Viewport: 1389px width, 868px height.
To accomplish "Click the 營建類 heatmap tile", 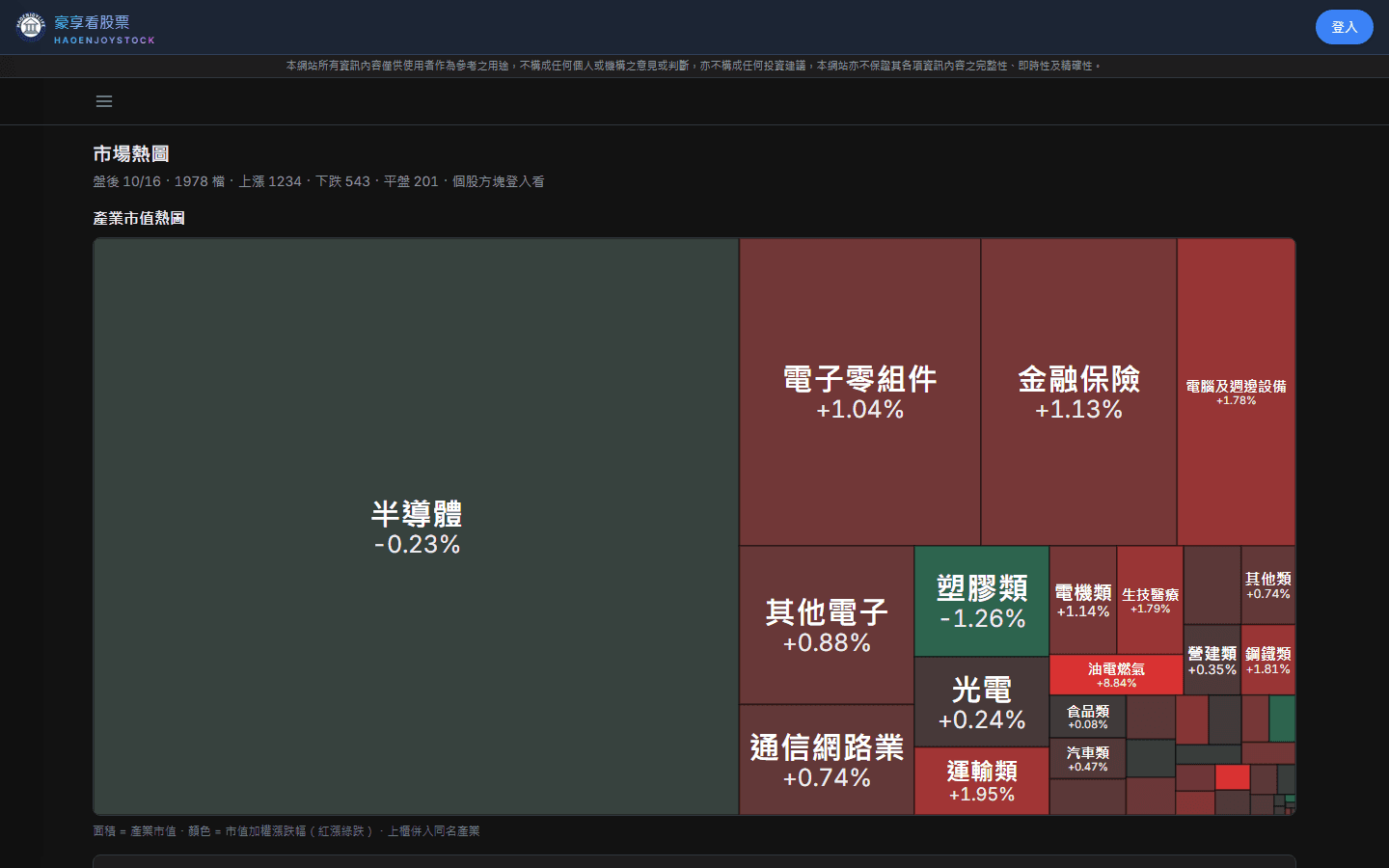I will pos(1212,660).
